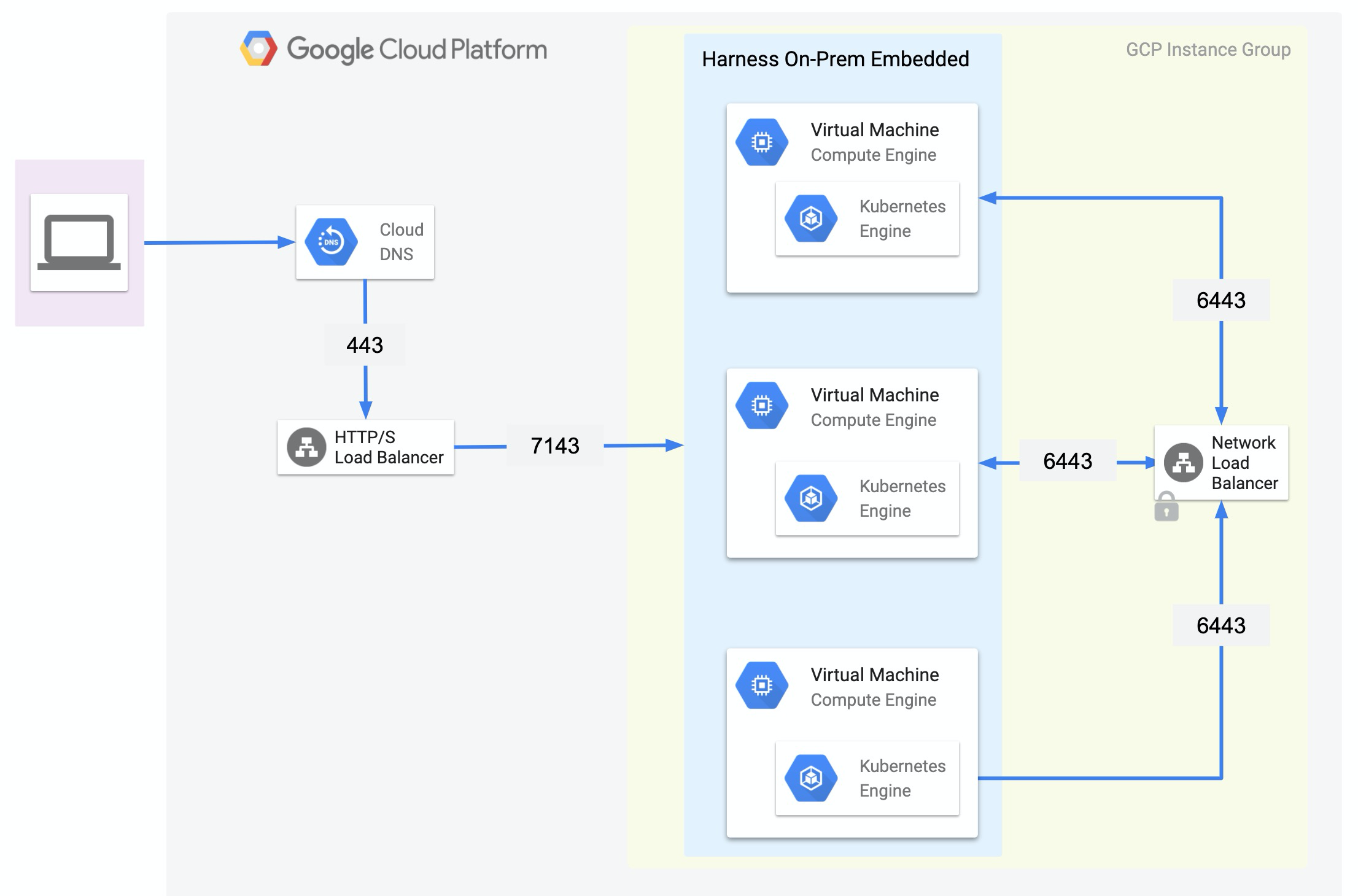This screenshot has height=896, width=1358.
Task: Click the laptop client icon
Action: click(79, 242)
